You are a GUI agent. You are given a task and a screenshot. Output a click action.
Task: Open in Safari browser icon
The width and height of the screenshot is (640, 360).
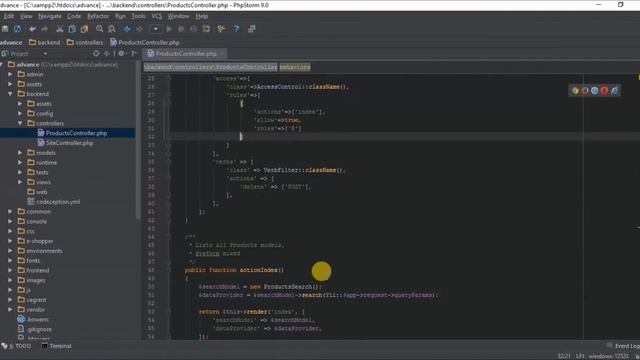pos(595,91)
